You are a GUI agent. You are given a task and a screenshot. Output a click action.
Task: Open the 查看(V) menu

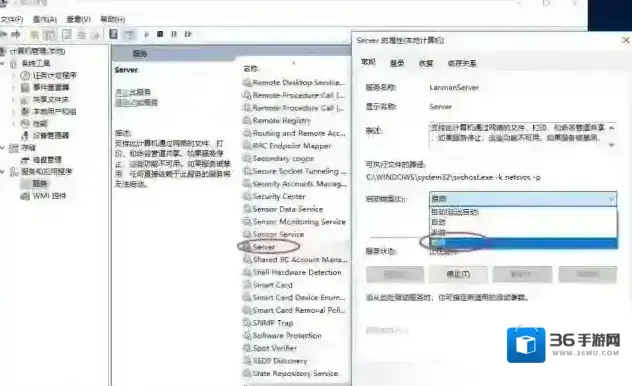coord(79,19)
